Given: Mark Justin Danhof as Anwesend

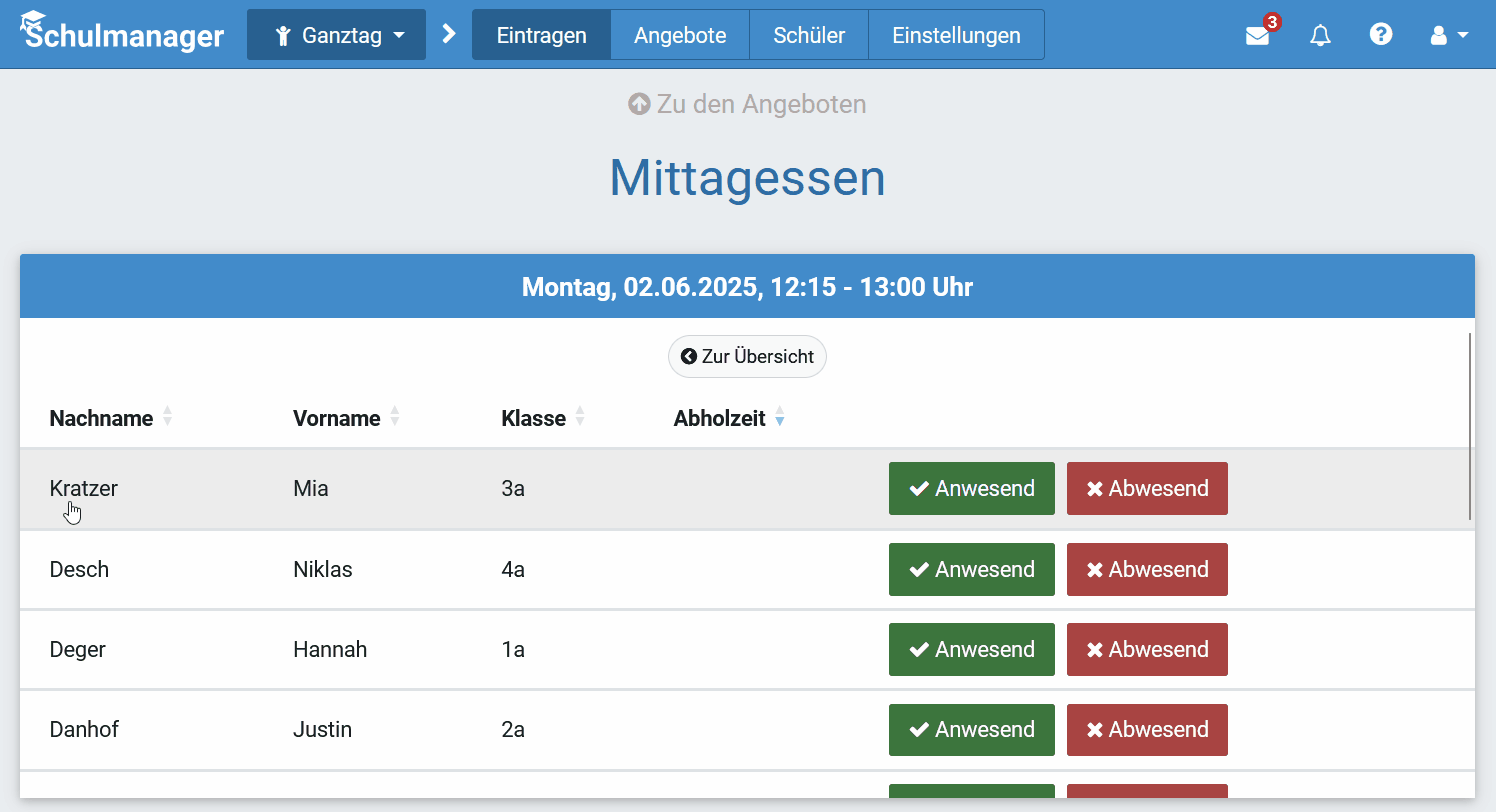Looking at the screenshot, I should (971, 729).
